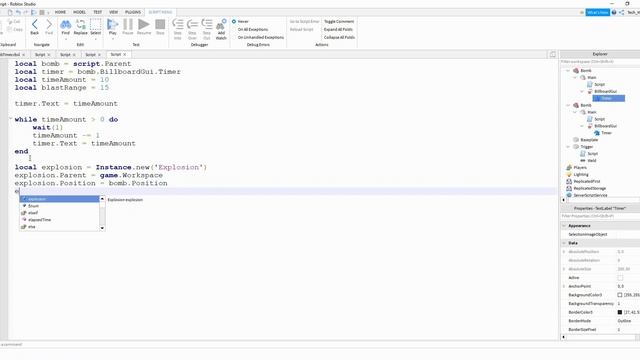Click Reload Script action
The height and width of the screenshot is (360, 640).
click(302, 29)
